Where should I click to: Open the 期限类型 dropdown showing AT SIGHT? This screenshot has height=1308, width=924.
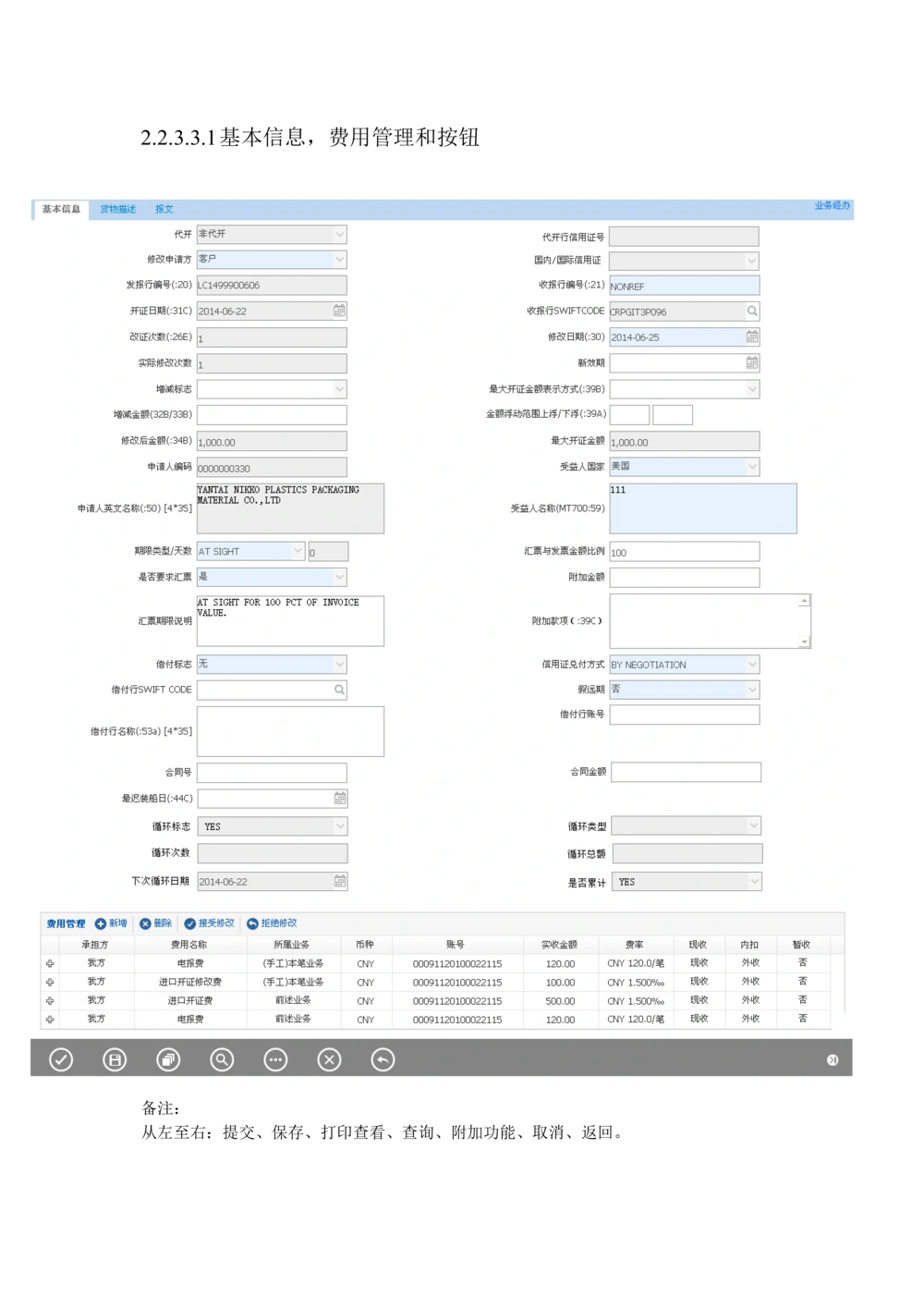pos(298,550)
